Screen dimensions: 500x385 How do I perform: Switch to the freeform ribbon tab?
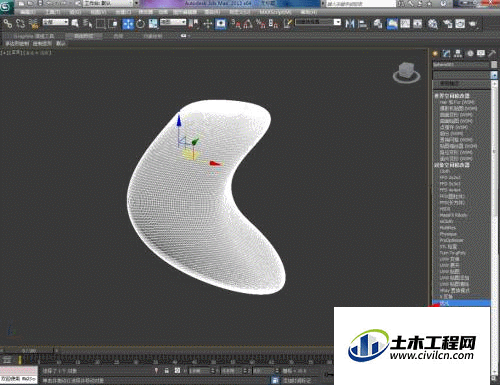click(x=84, y=36)
